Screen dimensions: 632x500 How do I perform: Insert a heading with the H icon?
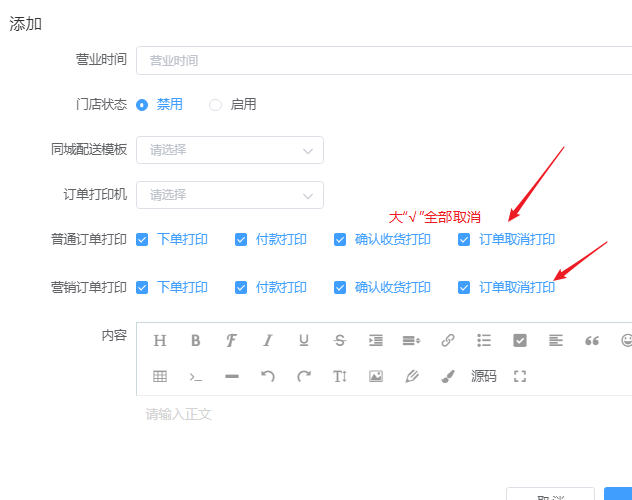160,341
